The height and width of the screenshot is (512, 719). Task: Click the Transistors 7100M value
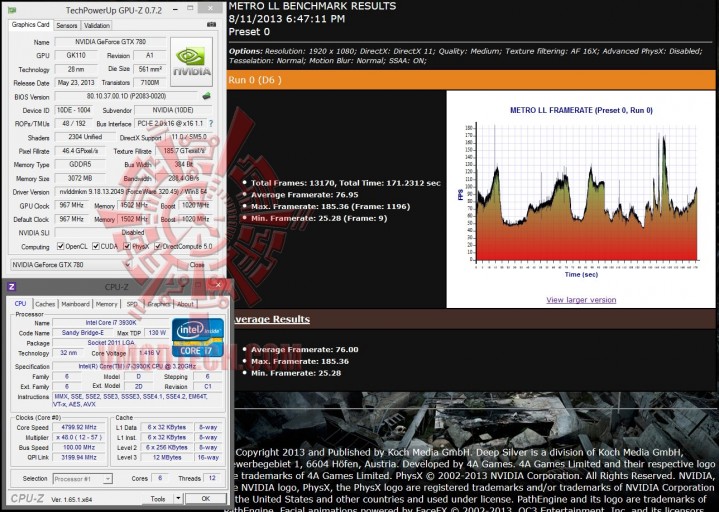150,83
